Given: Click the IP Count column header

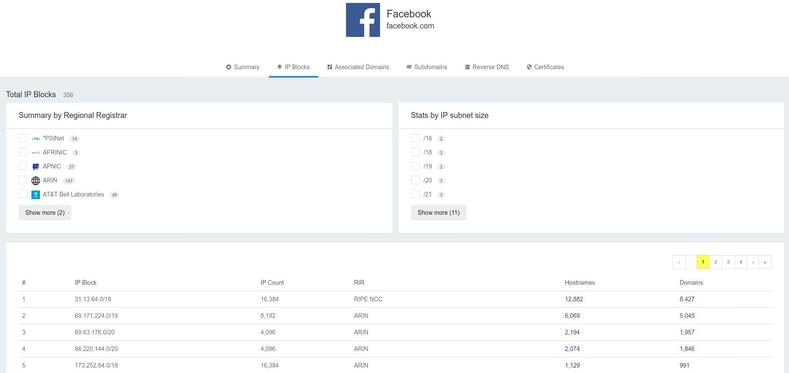Looking at the screenshot, I should click(272, 282).
